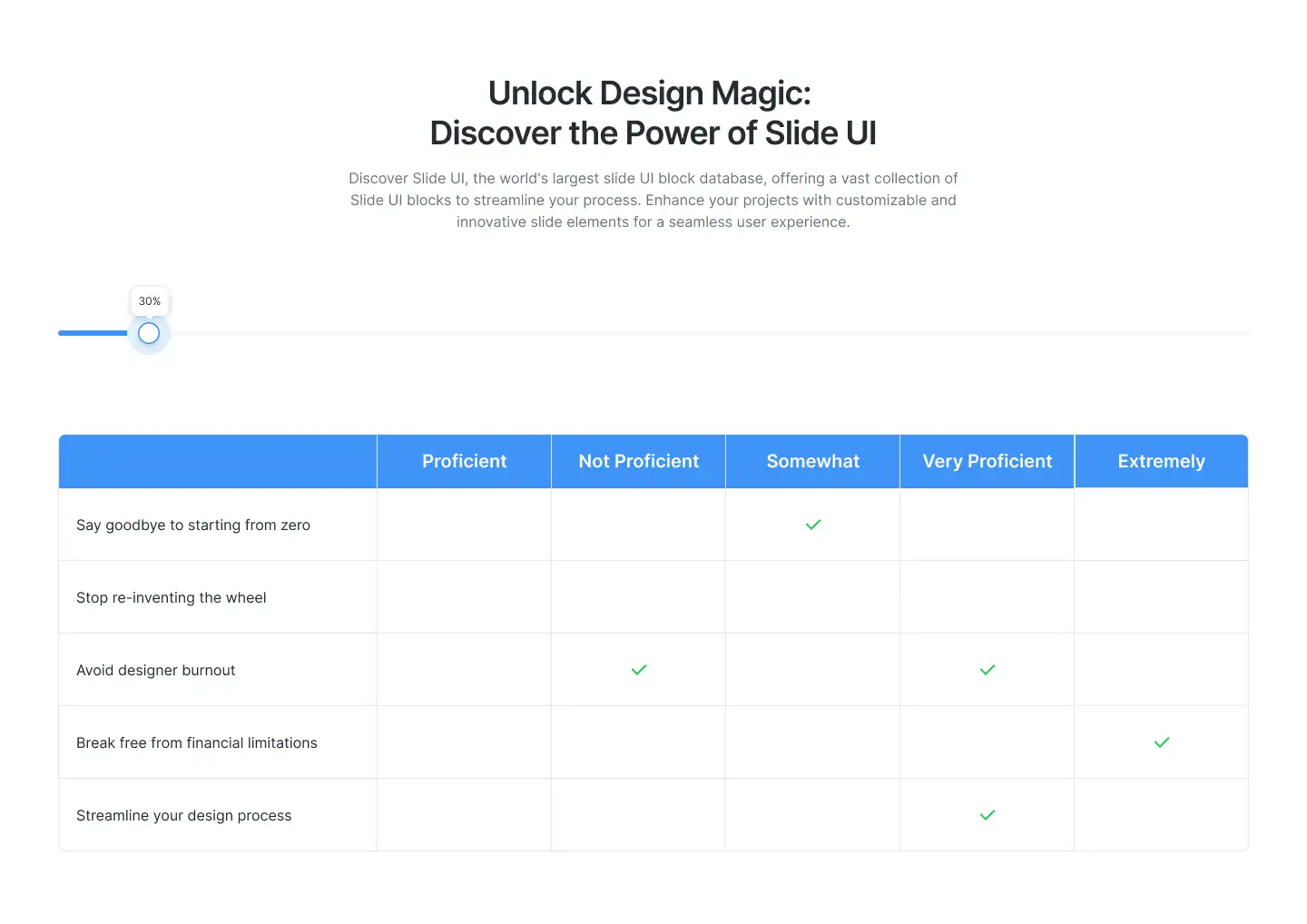This screenshot has width=1307, height=924.
Task: Click checkmark for Break free Extremely cell
Action: pos(1162,742)
